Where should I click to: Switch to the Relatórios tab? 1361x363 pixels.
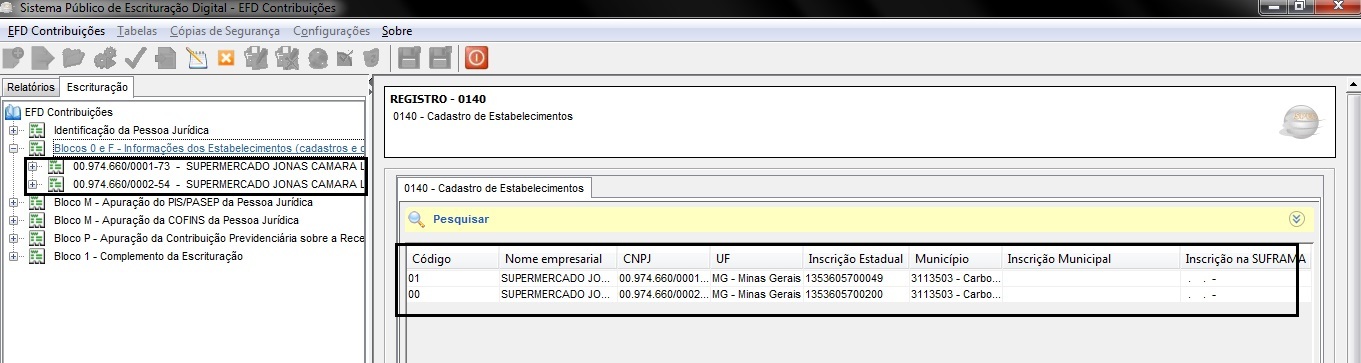[31, 87]
